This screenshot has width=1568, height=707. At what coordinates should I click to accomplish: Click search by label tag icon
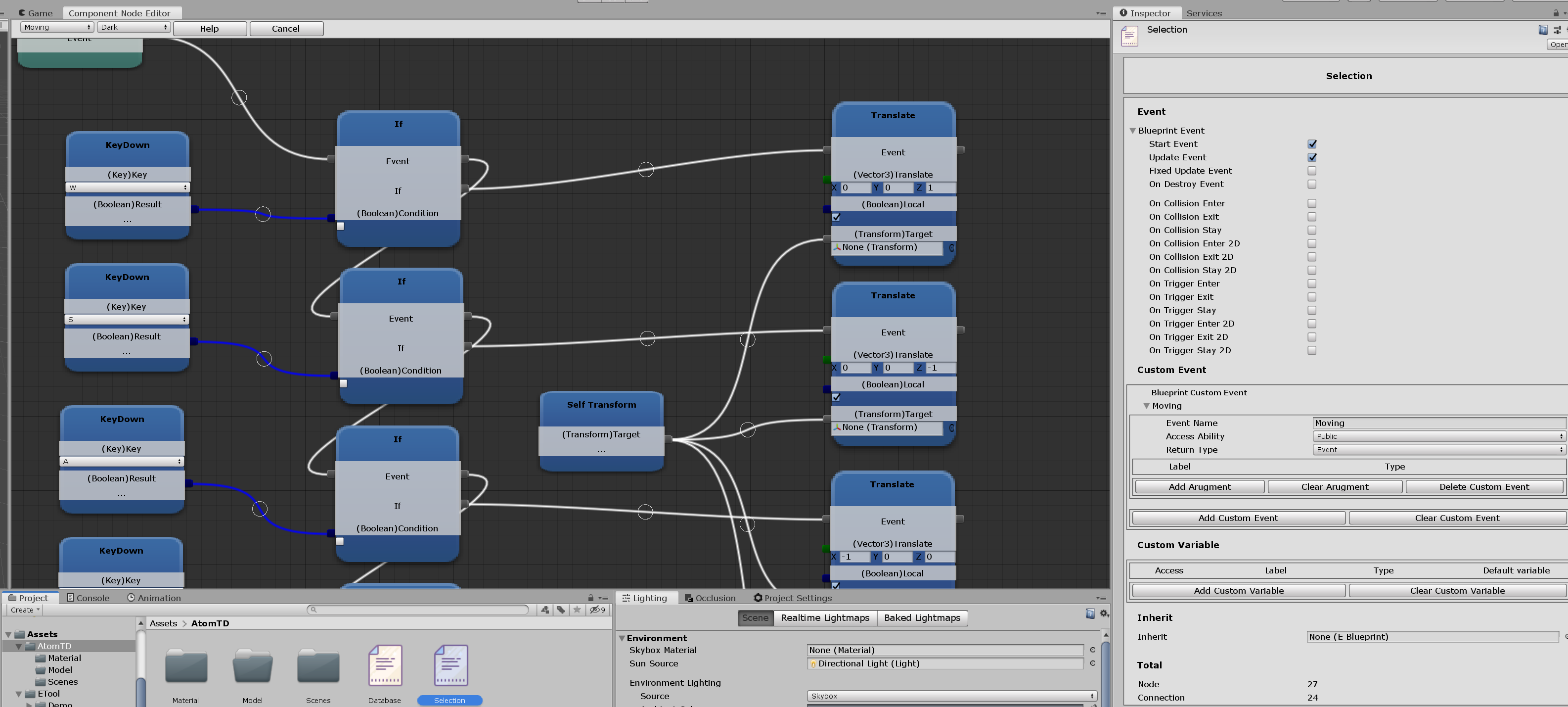coord(561,610)
